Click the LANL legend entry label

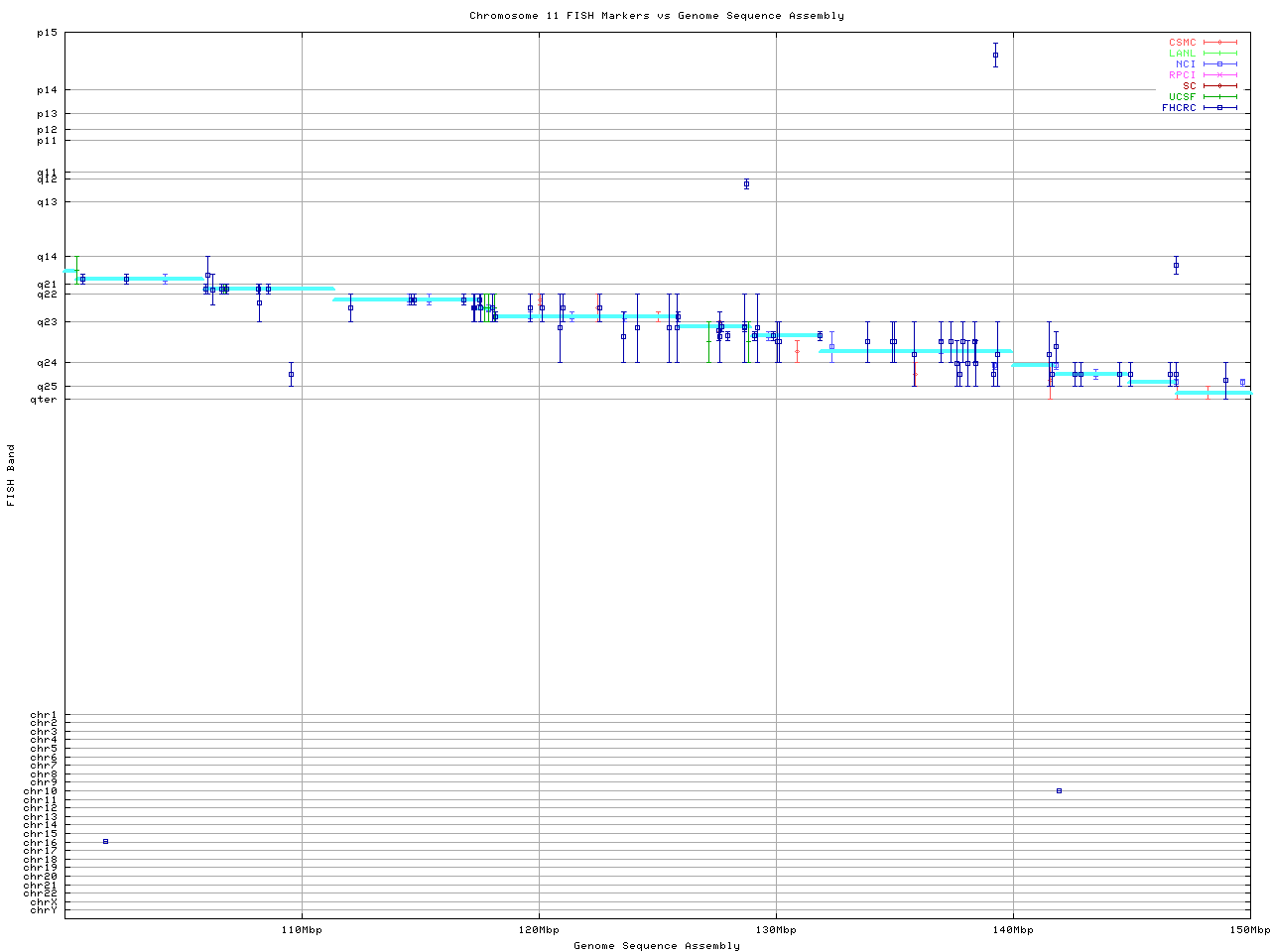click(1182, 53)
